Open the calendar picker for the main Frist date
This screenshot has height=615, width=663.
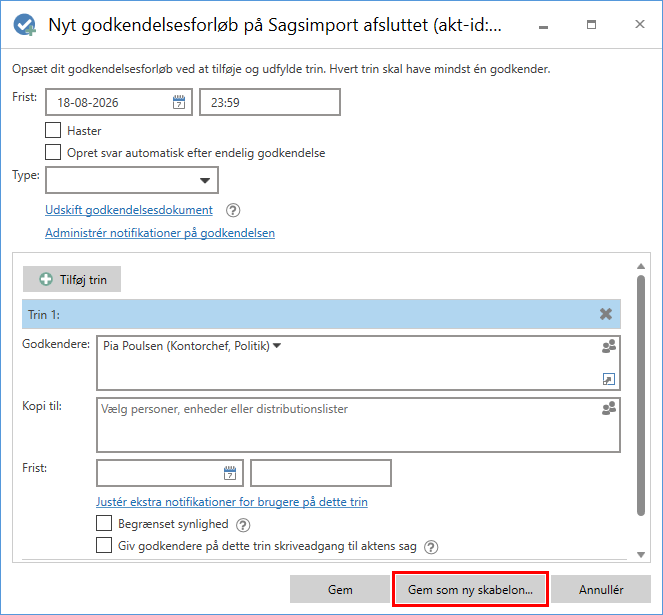(179, 102)
